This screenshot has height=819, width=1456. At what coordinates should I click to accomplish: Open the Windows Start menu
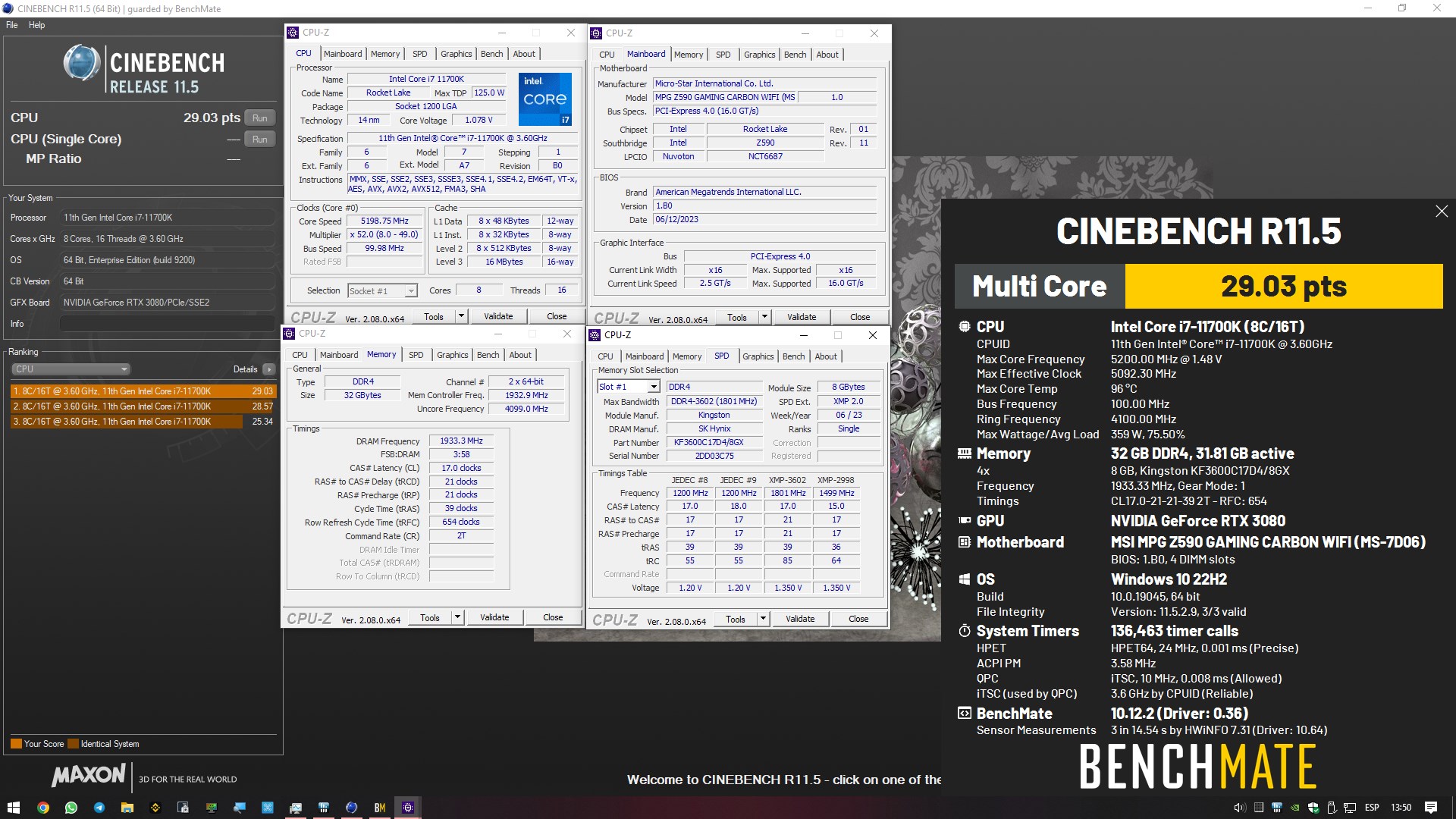(13, 808)
